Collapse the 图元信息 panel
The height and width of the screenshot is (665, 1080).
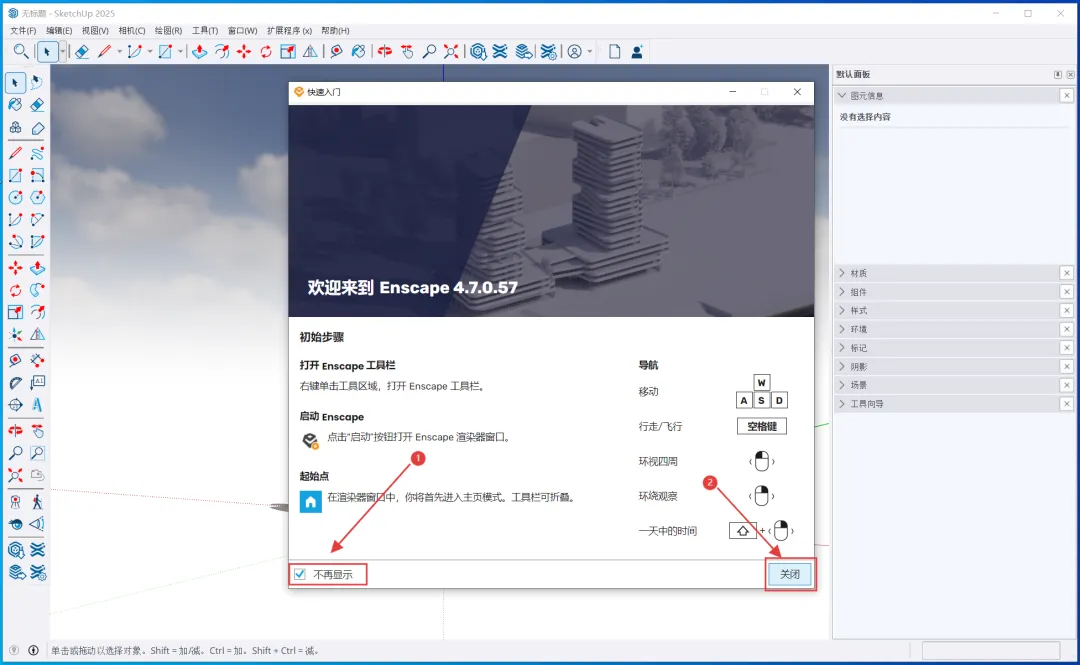click(842, 95)
